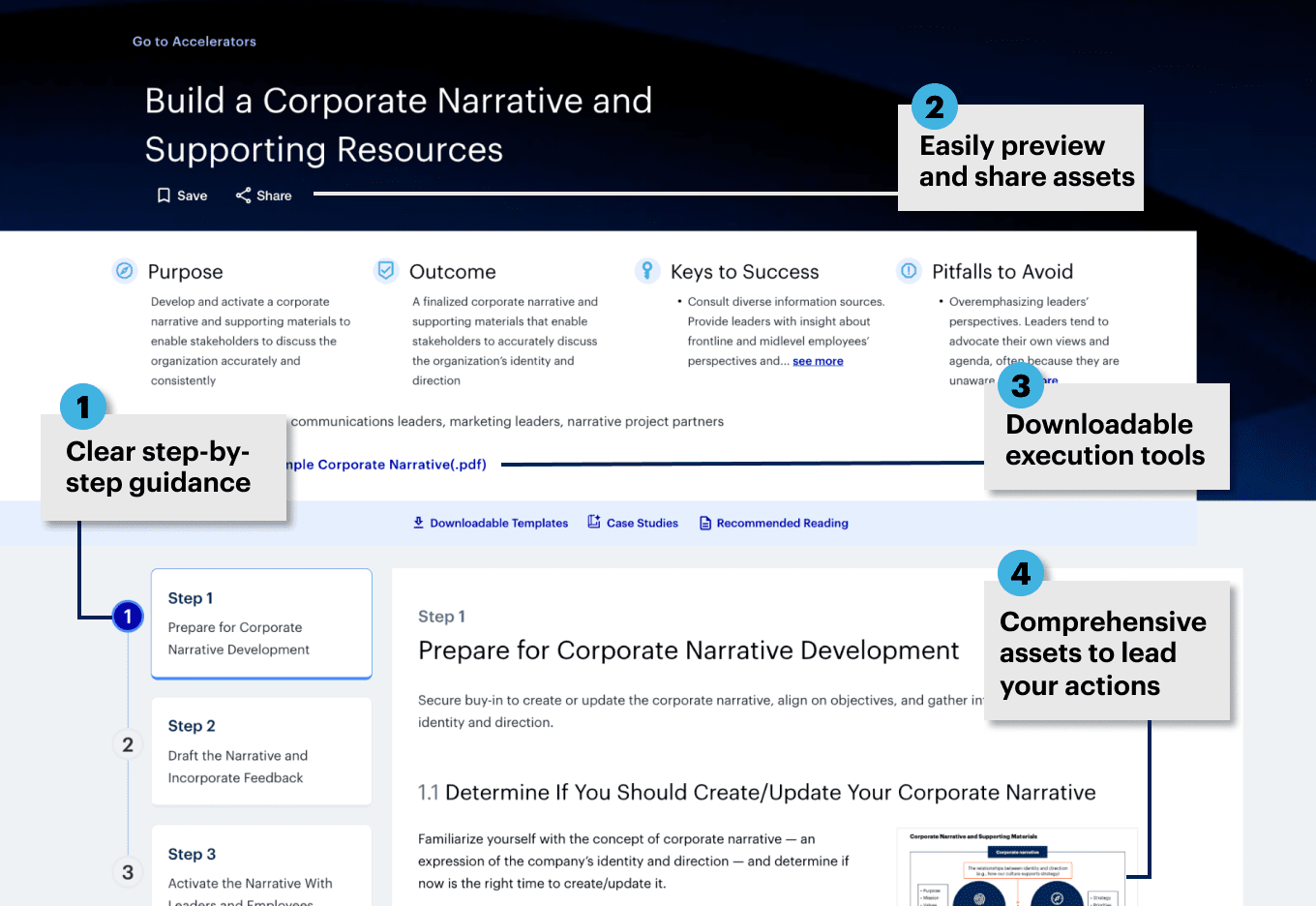
Task: Click step marker circle number 2
Action: click(x=128, y=744)
